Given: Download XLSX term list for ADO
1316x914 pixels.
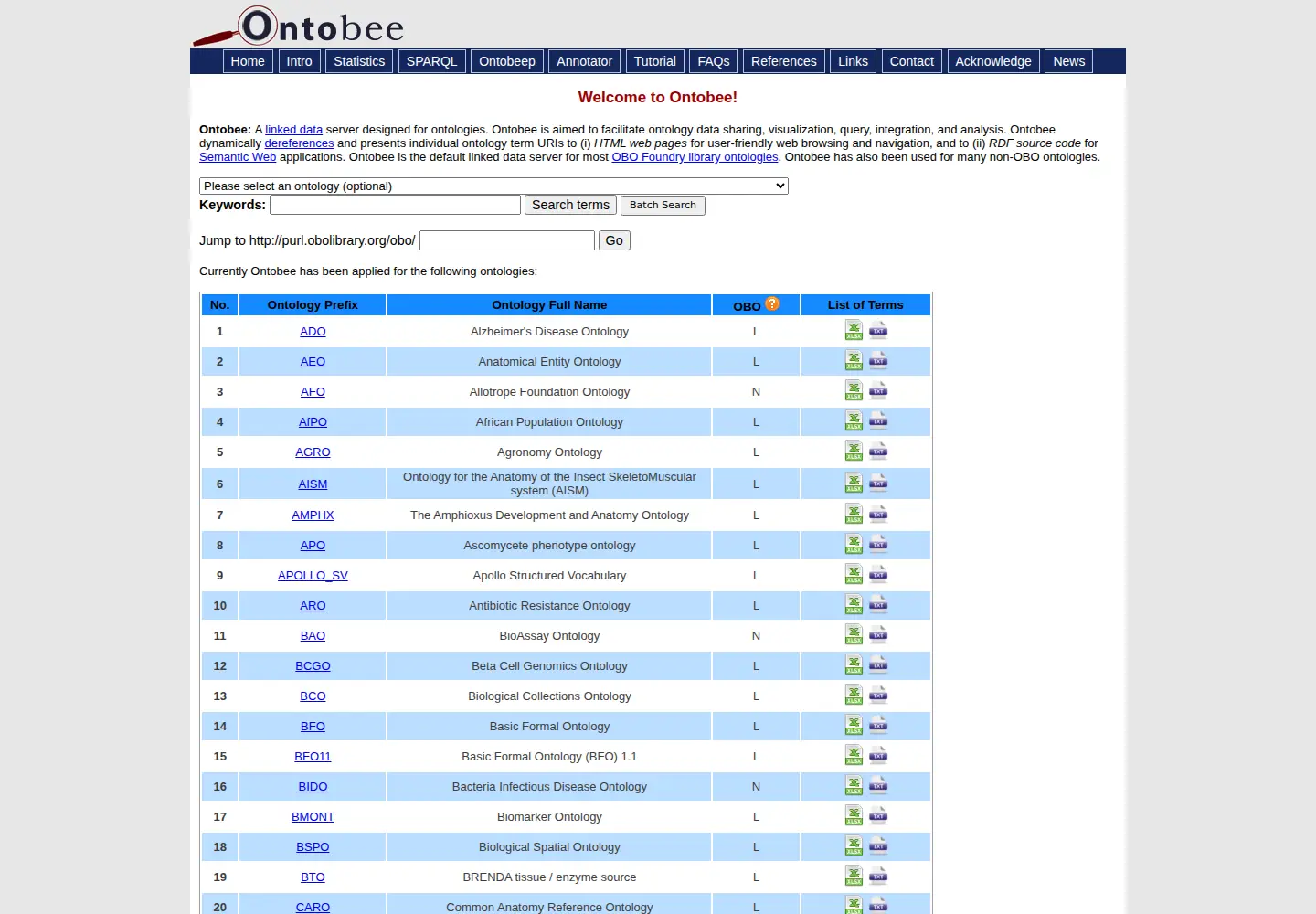Looking at the screenshot, I should pos(854,330).
